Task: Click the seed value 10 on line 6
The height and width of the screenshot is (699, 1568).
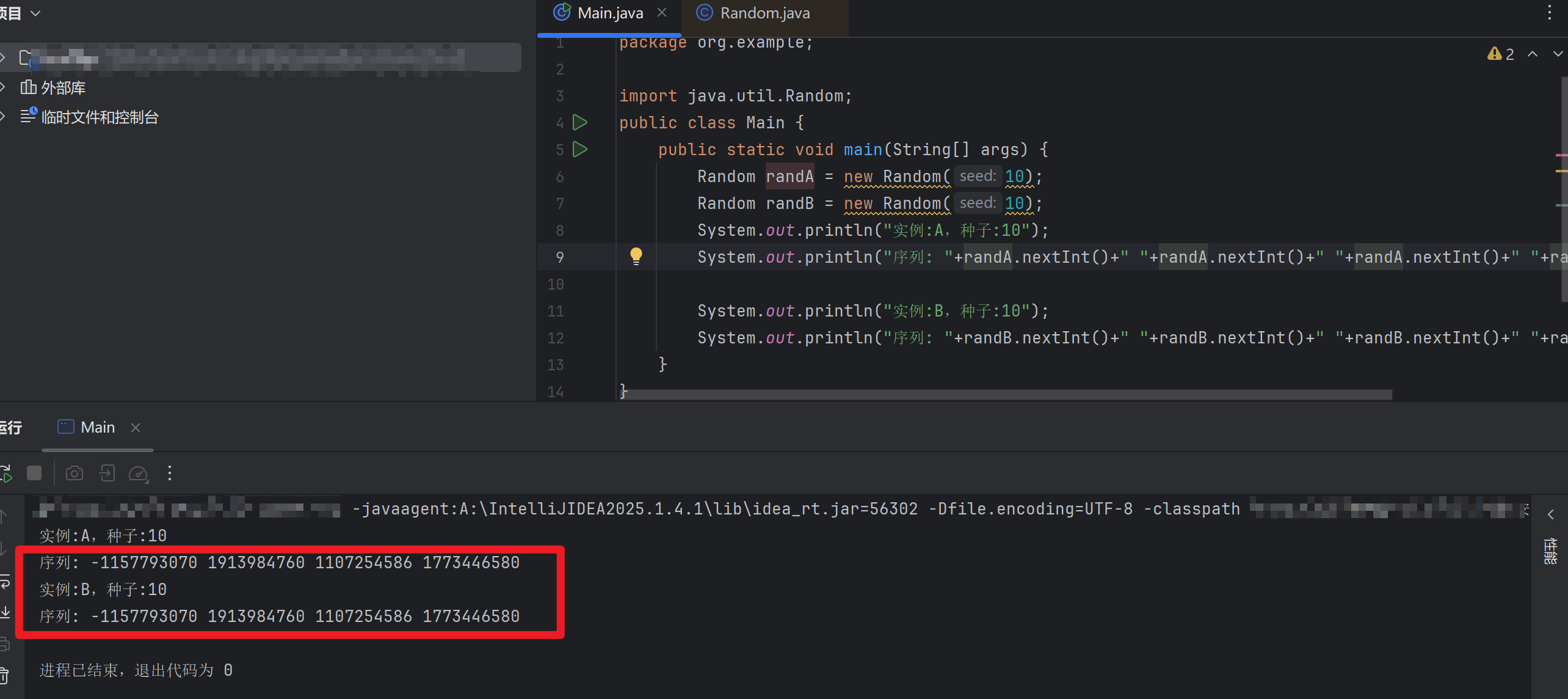Action: [x=1014, y=177]
